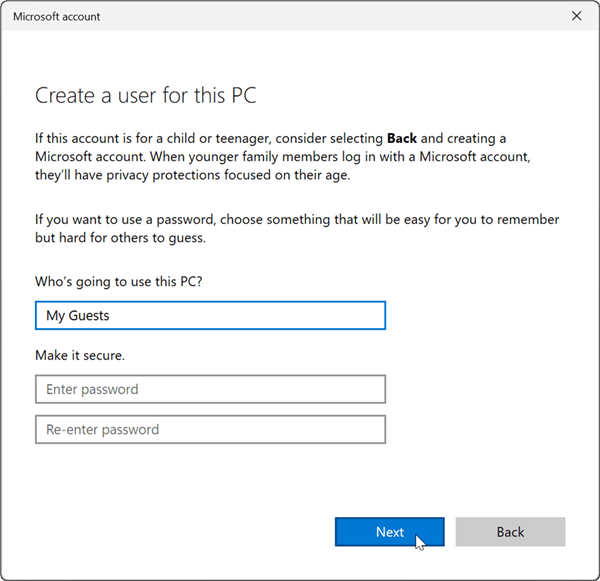Click the 'Who's going to use this PC?' label
Image resolution: width=600 pixels, height=581 pixels.
pyautogui.click(x=119, y=283)
